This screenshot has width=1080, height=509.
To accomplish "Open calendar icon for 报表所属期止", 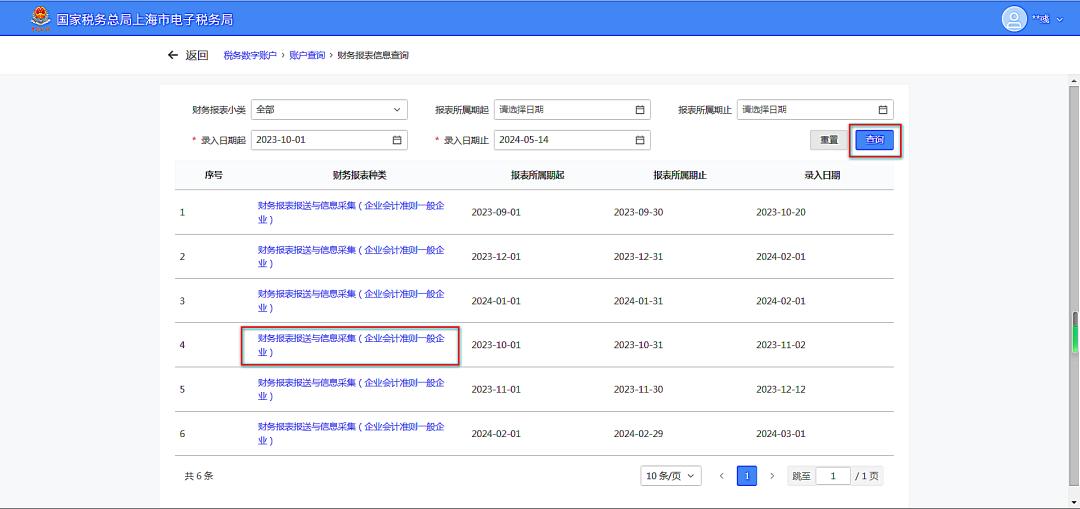I will [883, 110].
